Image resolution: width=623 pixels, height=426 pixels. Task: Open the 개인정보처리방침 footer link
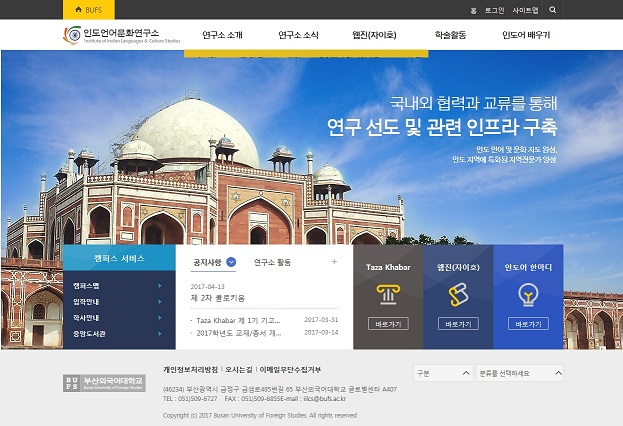point(190,369)
